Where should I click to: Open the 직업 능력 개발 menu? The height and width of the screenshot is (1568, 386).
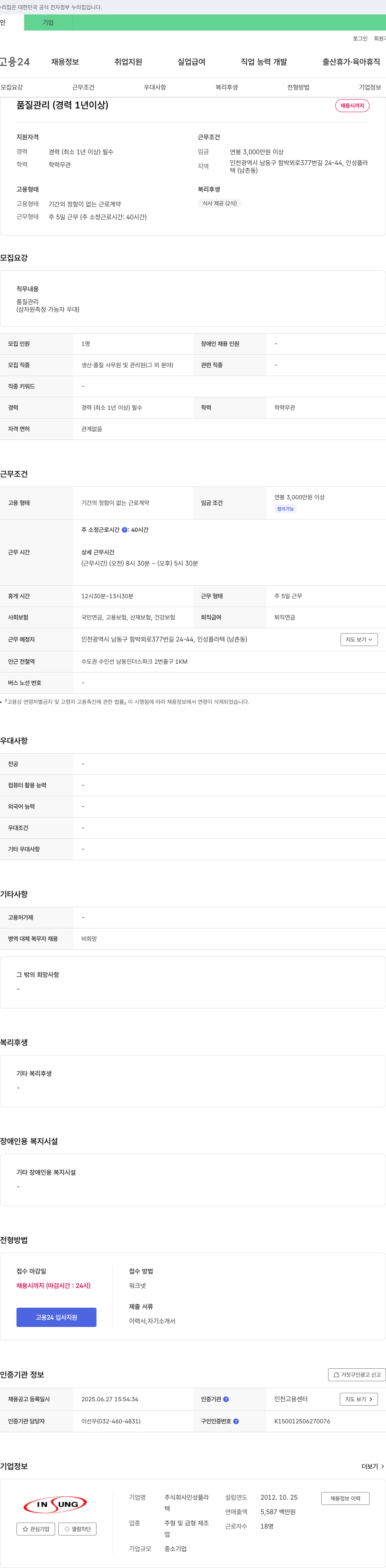264,62
